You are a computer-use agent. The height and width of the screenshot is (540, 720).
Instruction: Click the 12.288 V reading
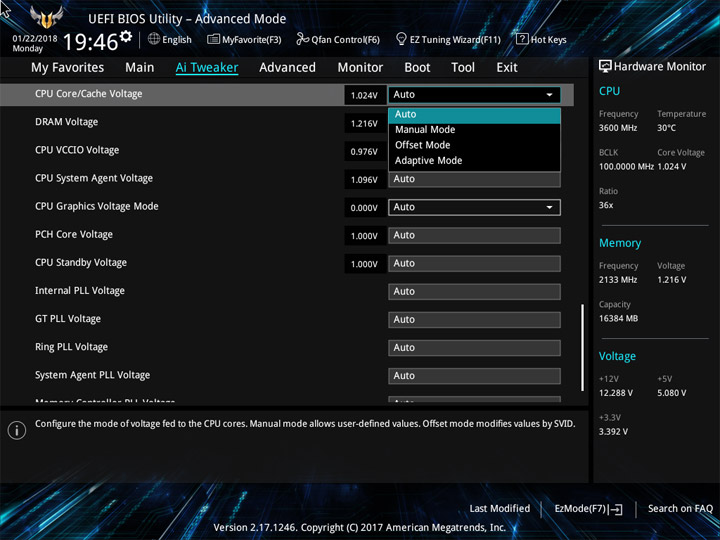point(616,393)
